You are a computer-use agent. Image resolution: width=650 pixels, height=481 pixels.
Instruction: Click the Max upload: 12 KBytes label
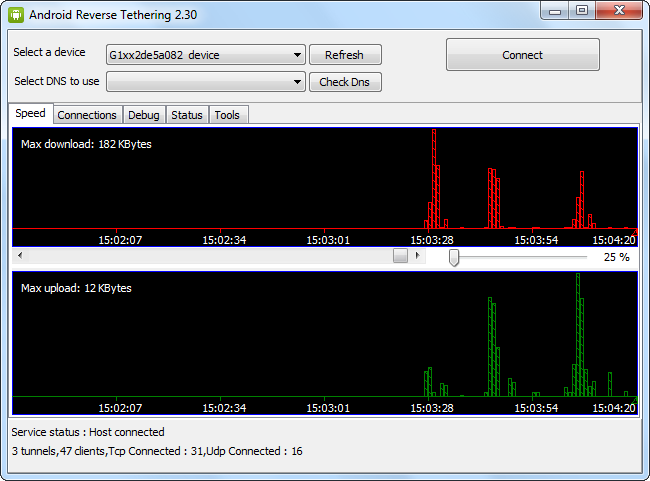click(76, 288)
